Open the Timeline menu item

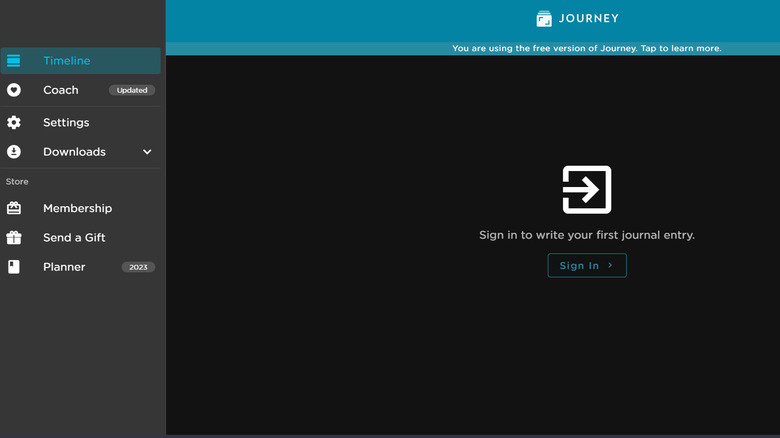[81, 61]
